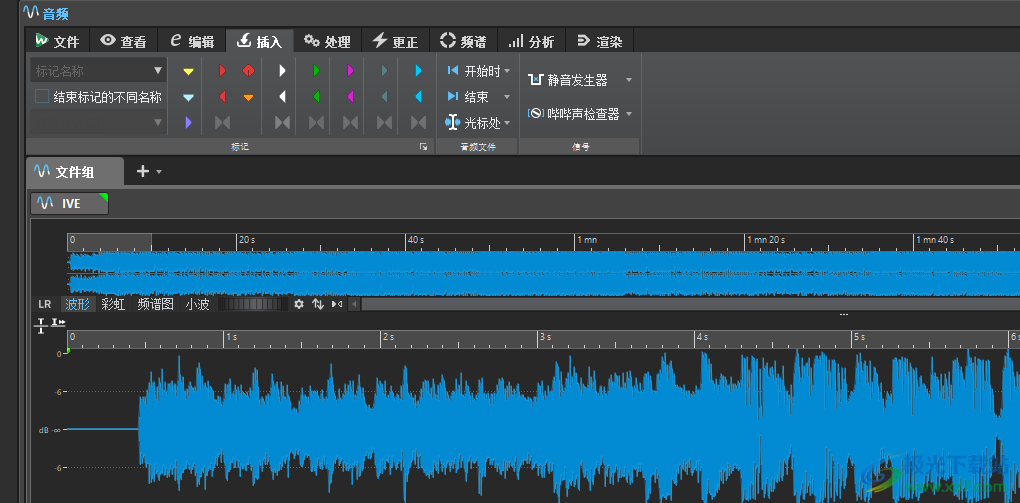The height and width of the screenshot is (503, 1020).
Task: Expand the 静音发生器 dropdown arrow
Action: pos(629,80)
